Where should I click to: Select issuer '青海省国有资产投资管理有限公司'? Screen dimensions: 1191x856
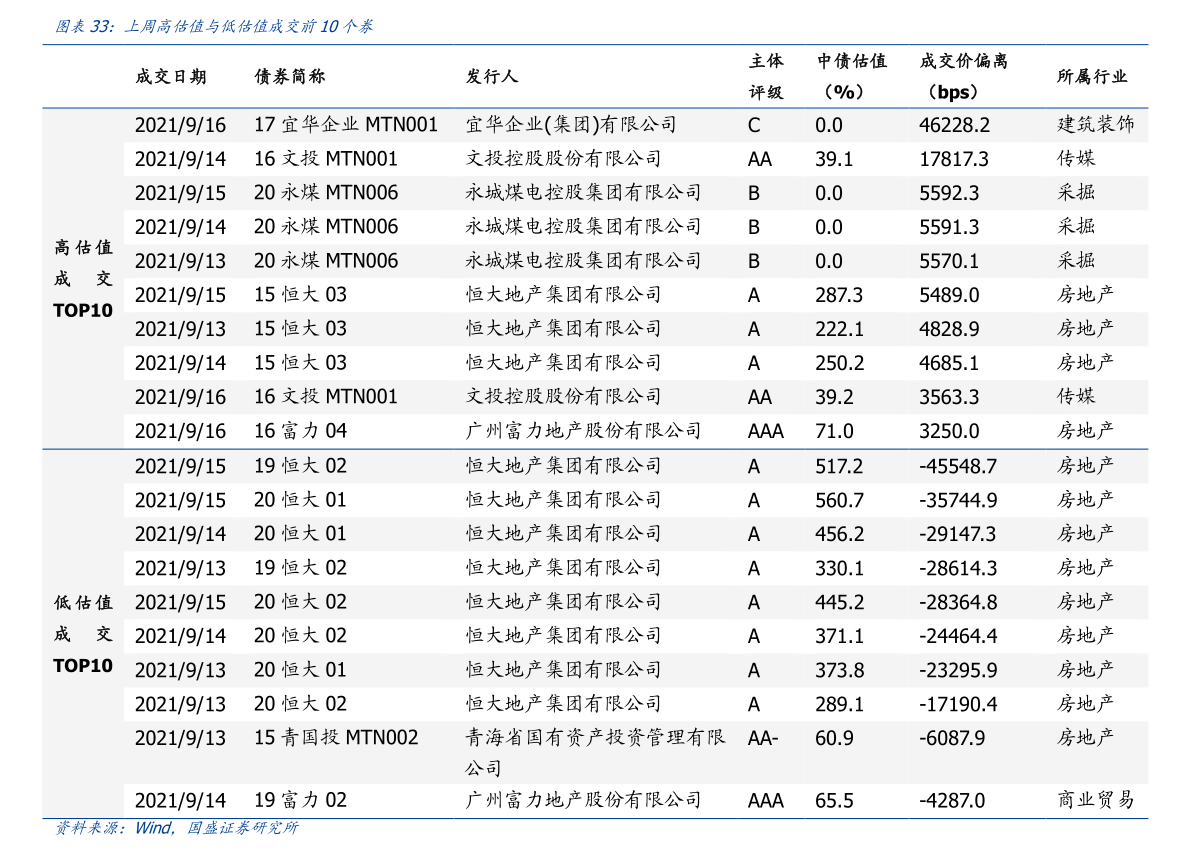[x=596, y=753]
